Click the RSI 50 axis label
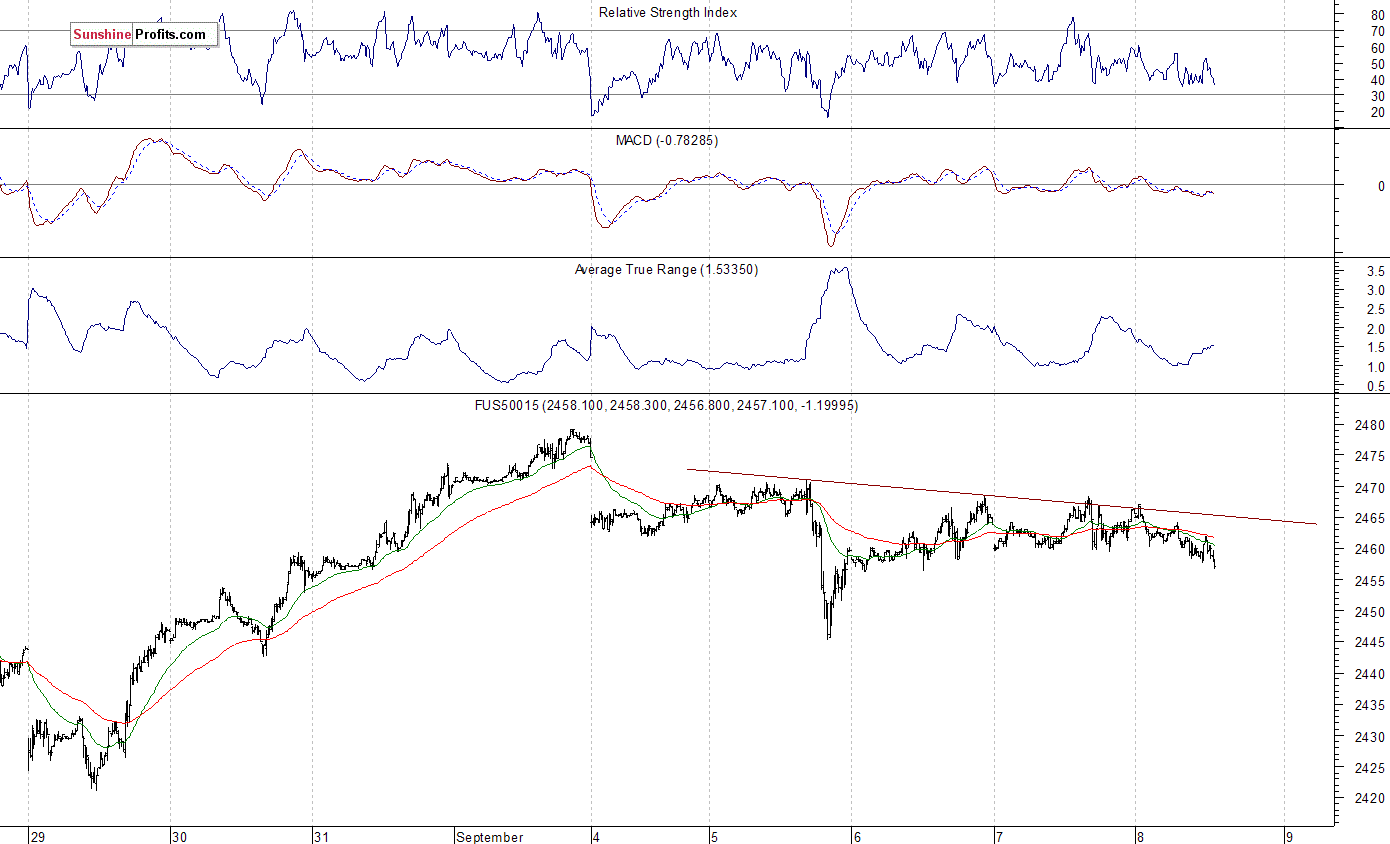1390x844 pixels. point(1379,63)
